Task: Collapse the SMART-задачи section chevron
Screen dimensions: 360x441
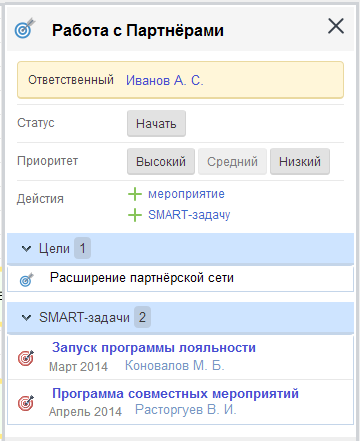Action: [x=26, y=317]
